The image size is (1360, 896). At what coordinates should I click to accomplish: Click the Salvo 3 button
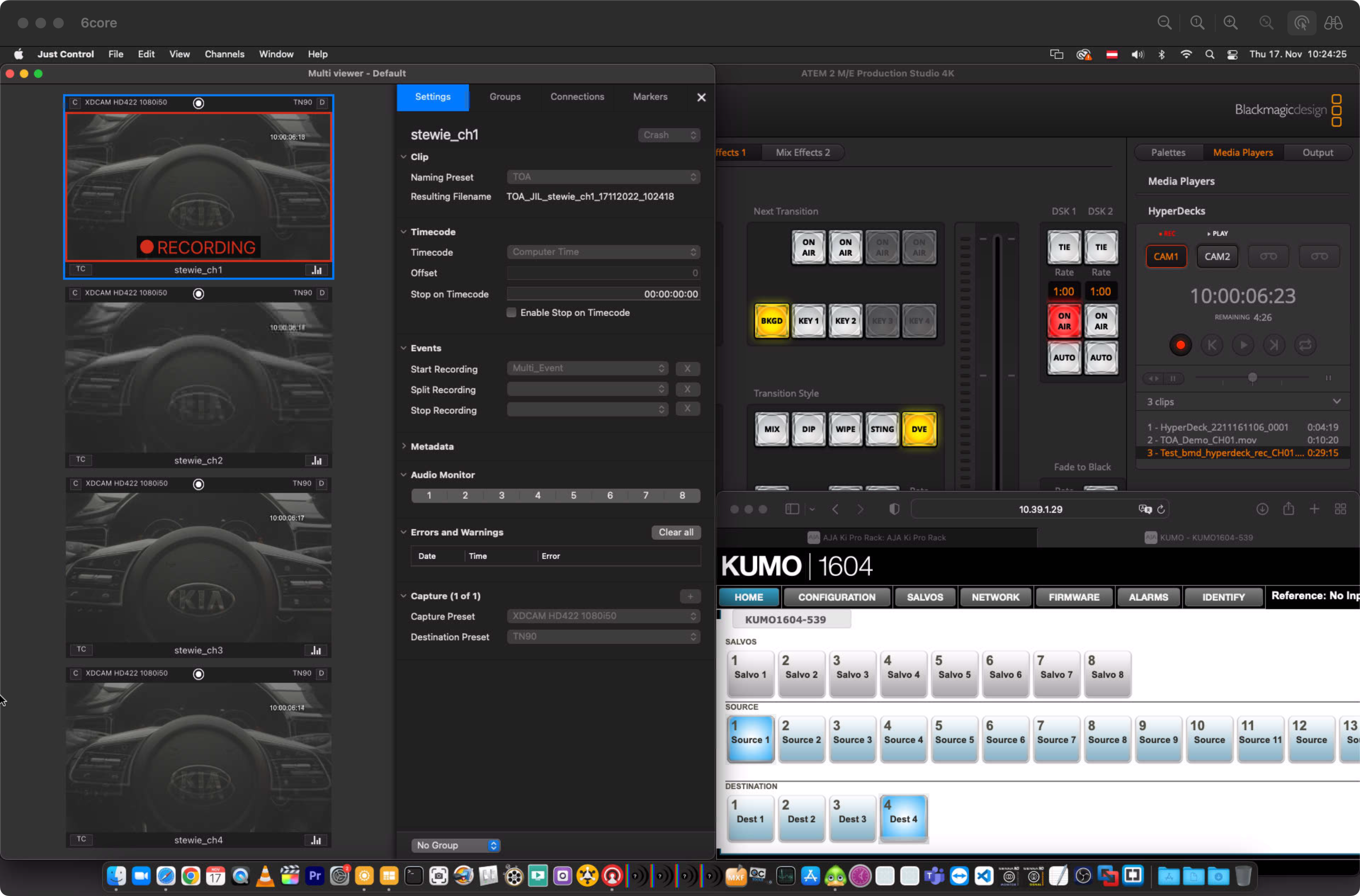(x=852, y=673)
